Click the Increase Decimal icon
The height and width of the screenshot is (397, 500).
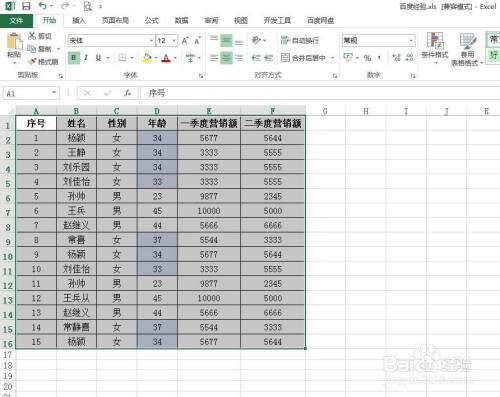(x=396, y=58)
